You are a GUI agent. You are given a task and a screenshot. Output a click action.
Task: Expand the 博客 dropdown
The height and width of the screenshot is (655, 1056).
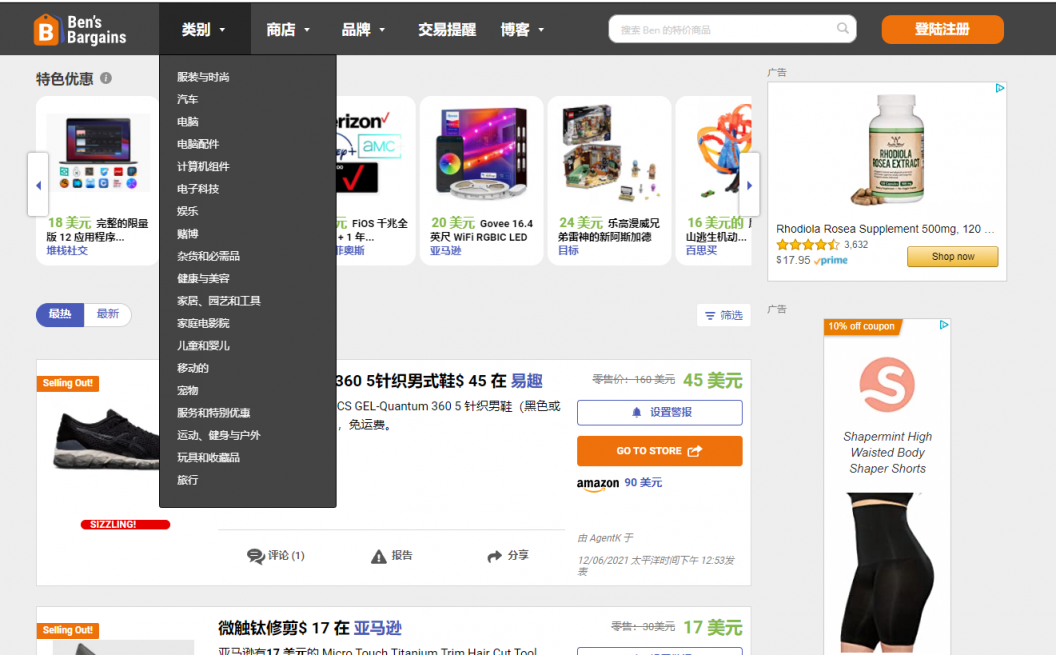522,30
